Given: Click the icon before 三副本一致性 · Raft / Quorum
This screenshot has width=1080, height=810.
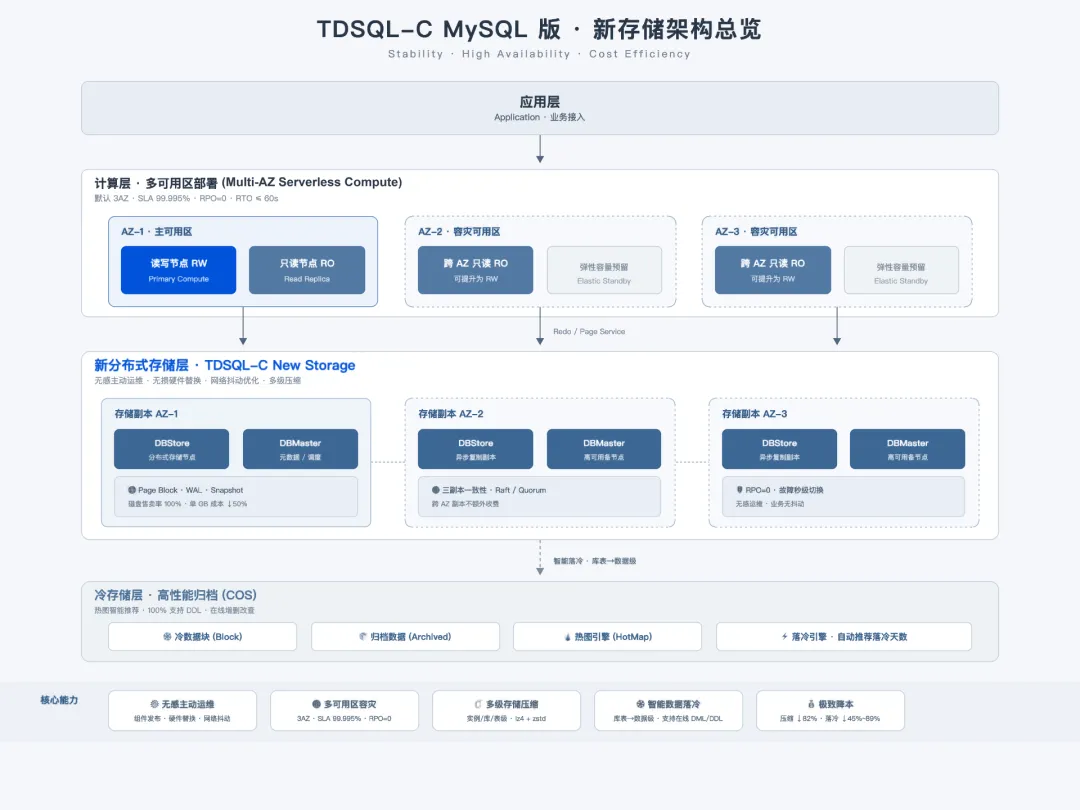Looking at the screenshot, I should pos(435,490).
